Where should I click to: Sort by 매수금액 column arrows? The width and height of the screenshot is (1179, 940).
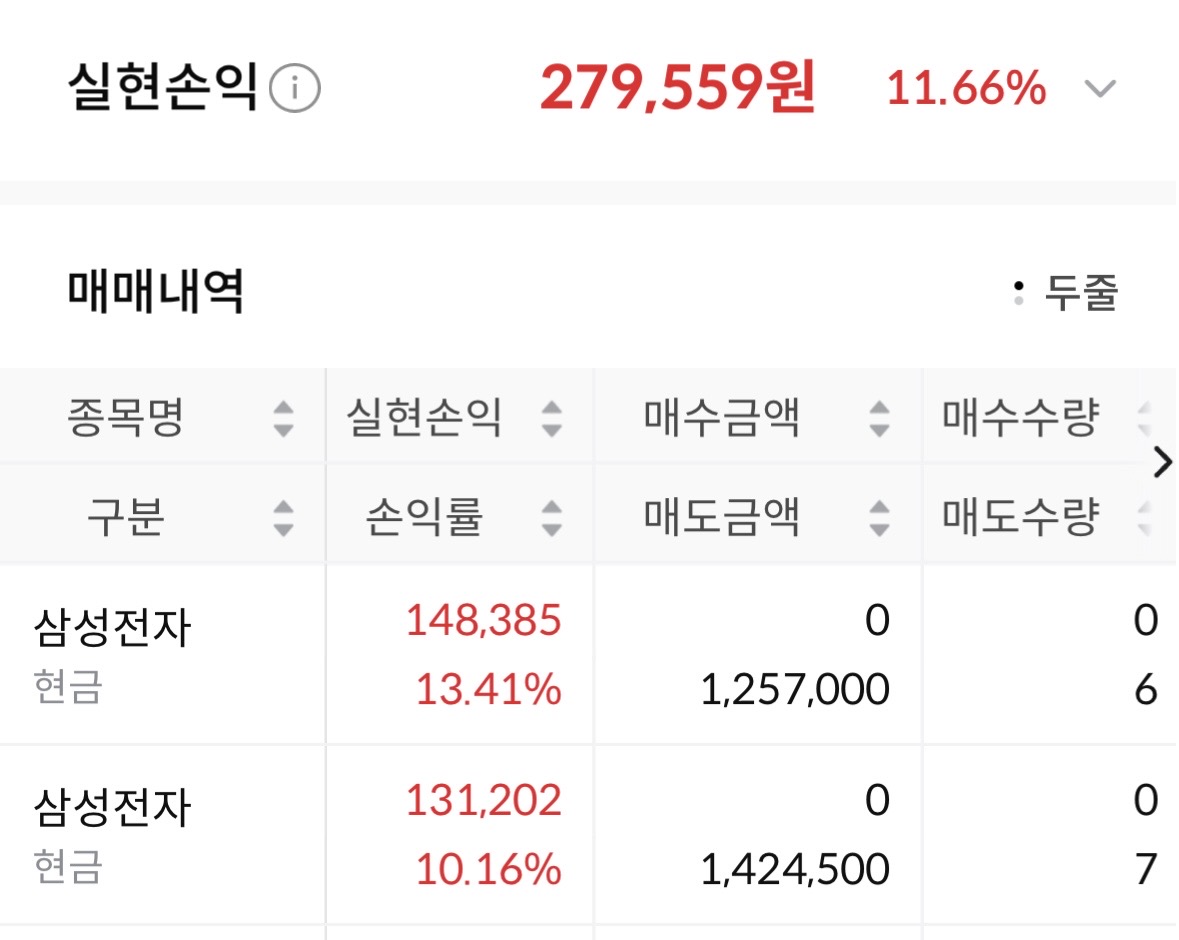(x=878, y=418)
